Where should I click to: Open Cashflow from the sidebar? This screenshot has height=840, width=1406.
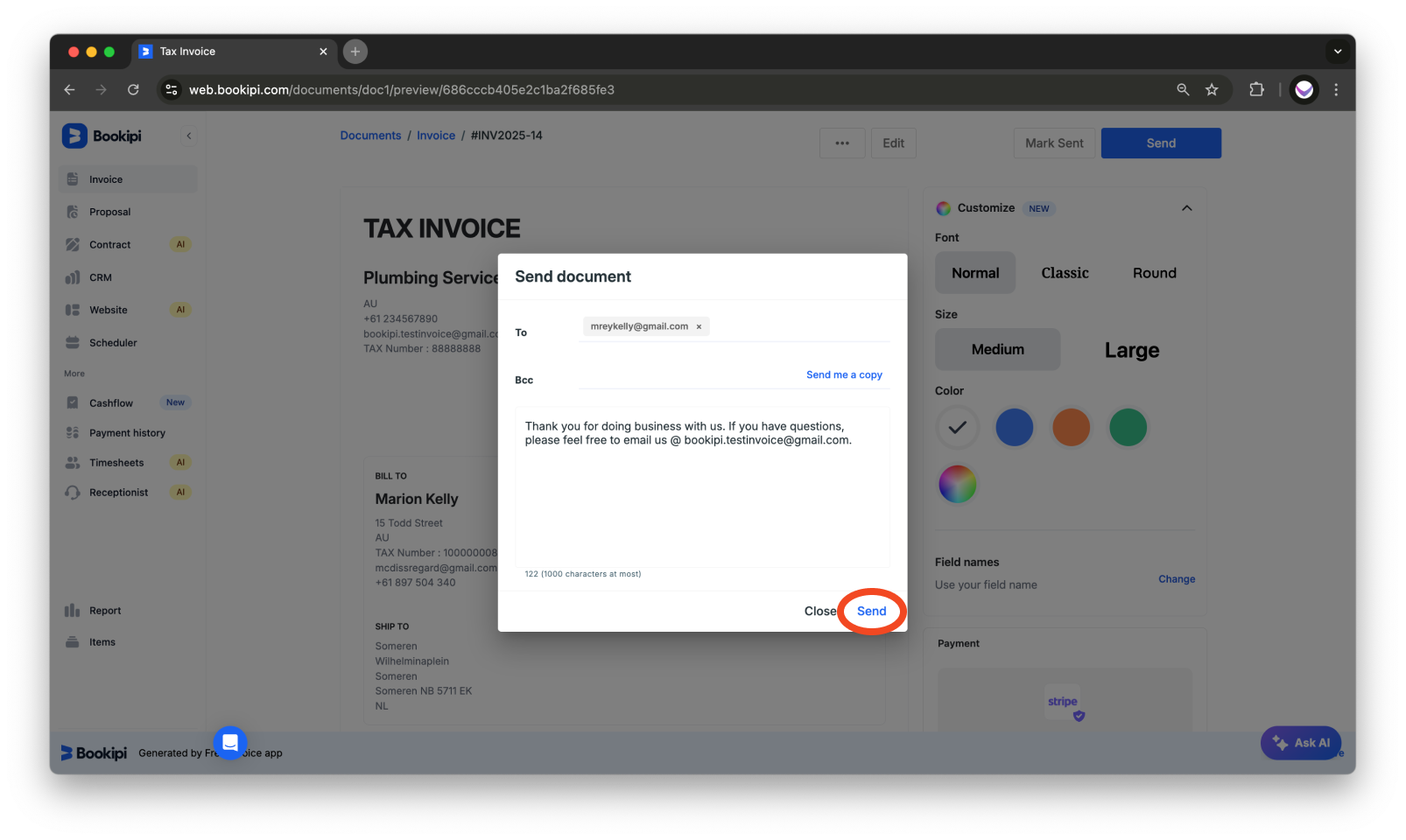(111, 402)
